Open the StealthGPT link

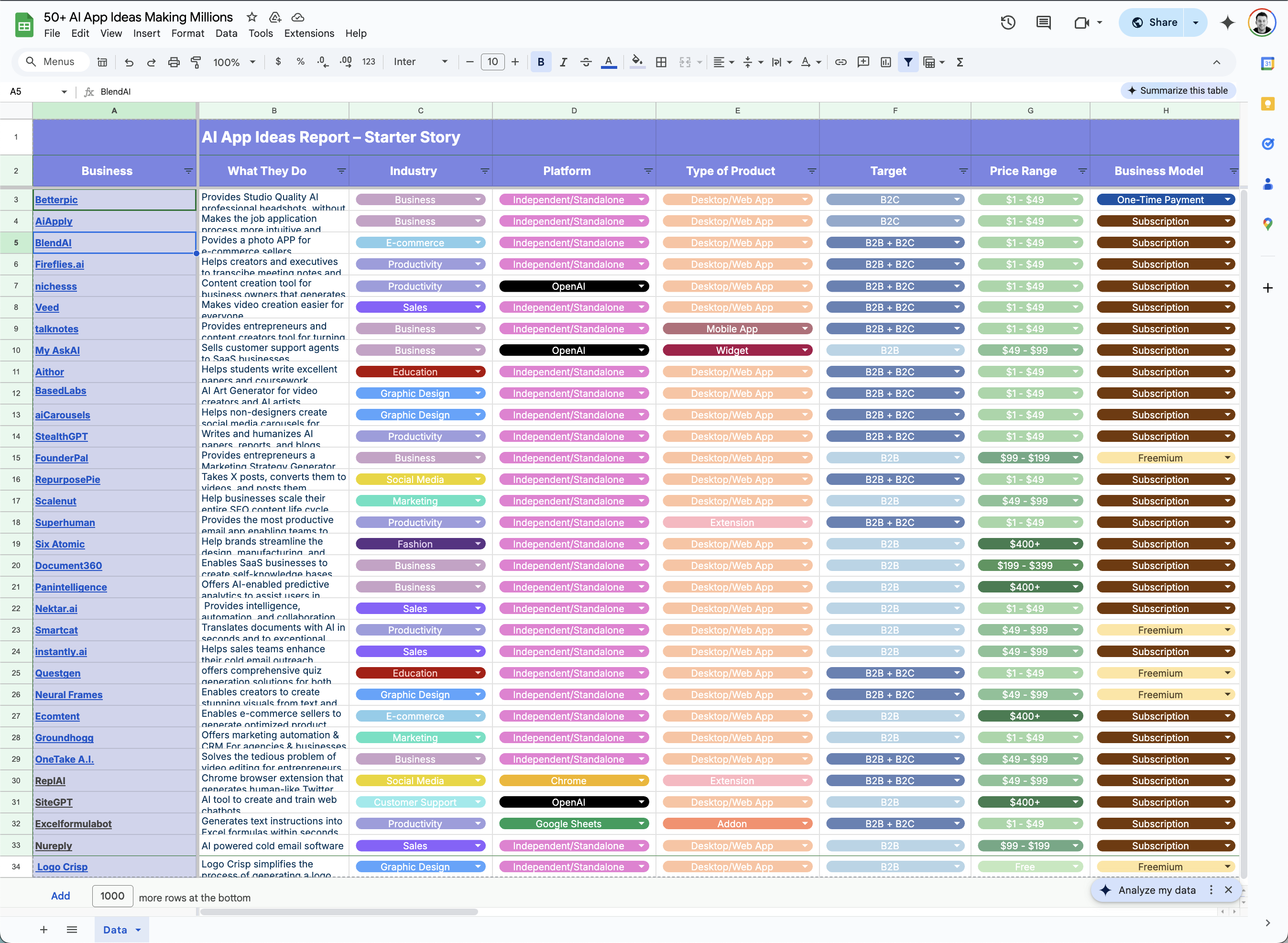coord(62,437)
